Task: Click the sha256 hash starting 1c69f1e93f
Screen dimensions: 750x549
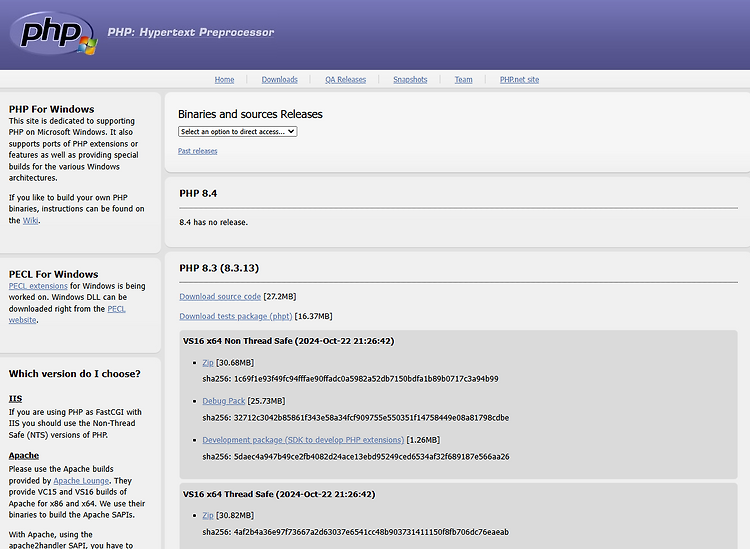Action: coord(366,379)
